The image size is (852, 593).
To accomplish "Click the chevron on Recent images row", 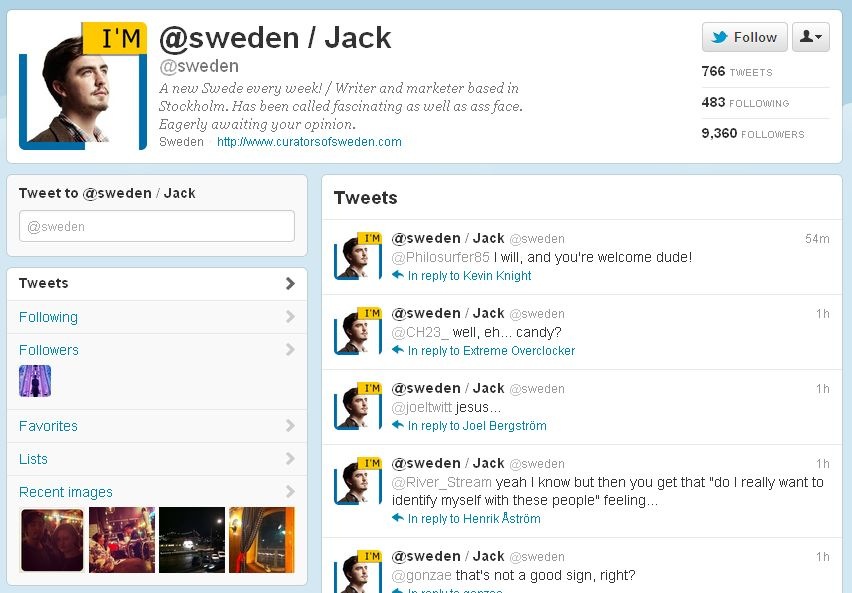I will click(x=290, y=492).
